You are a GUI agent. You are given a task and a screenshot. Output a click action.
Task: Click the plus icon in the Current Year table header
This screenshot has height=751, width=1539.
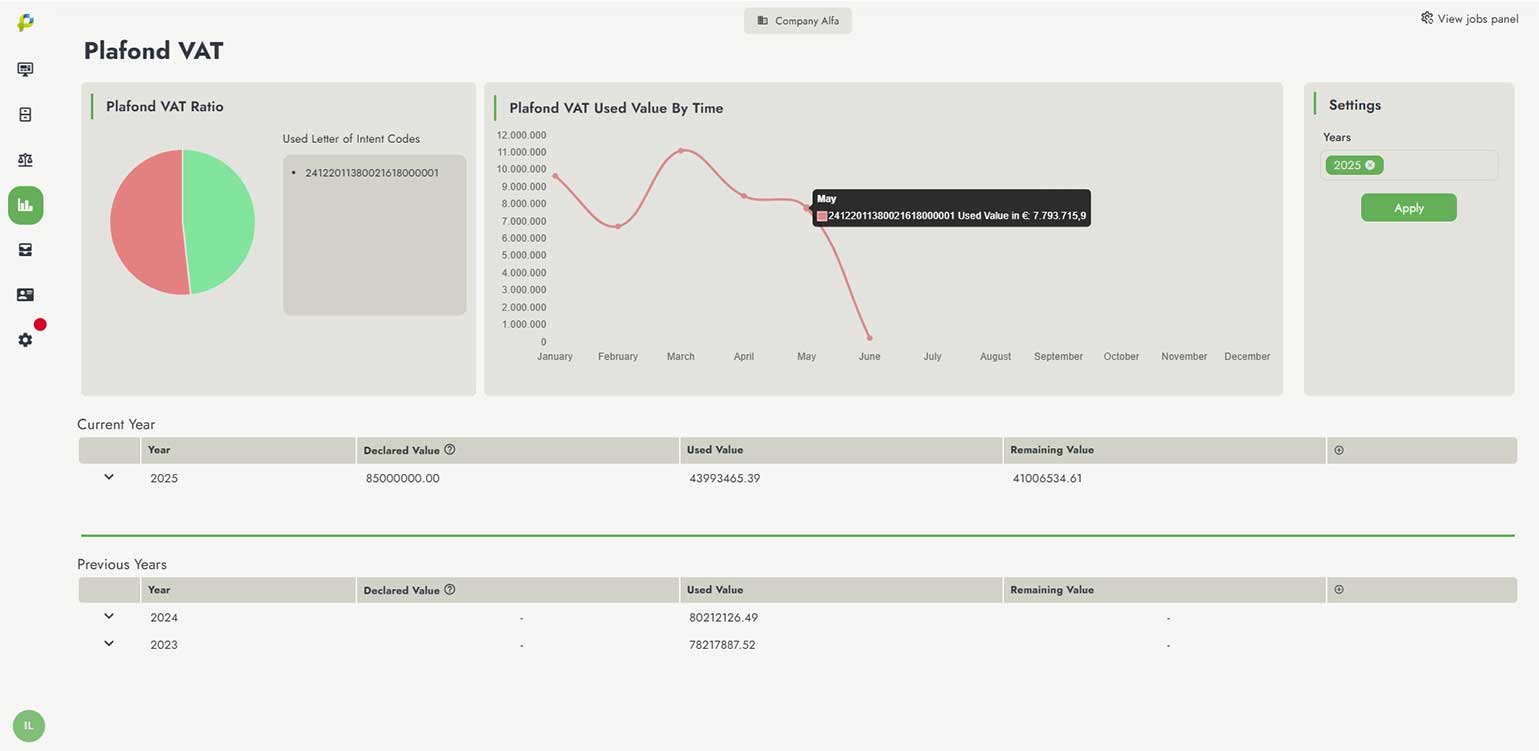coord(1339,450)
